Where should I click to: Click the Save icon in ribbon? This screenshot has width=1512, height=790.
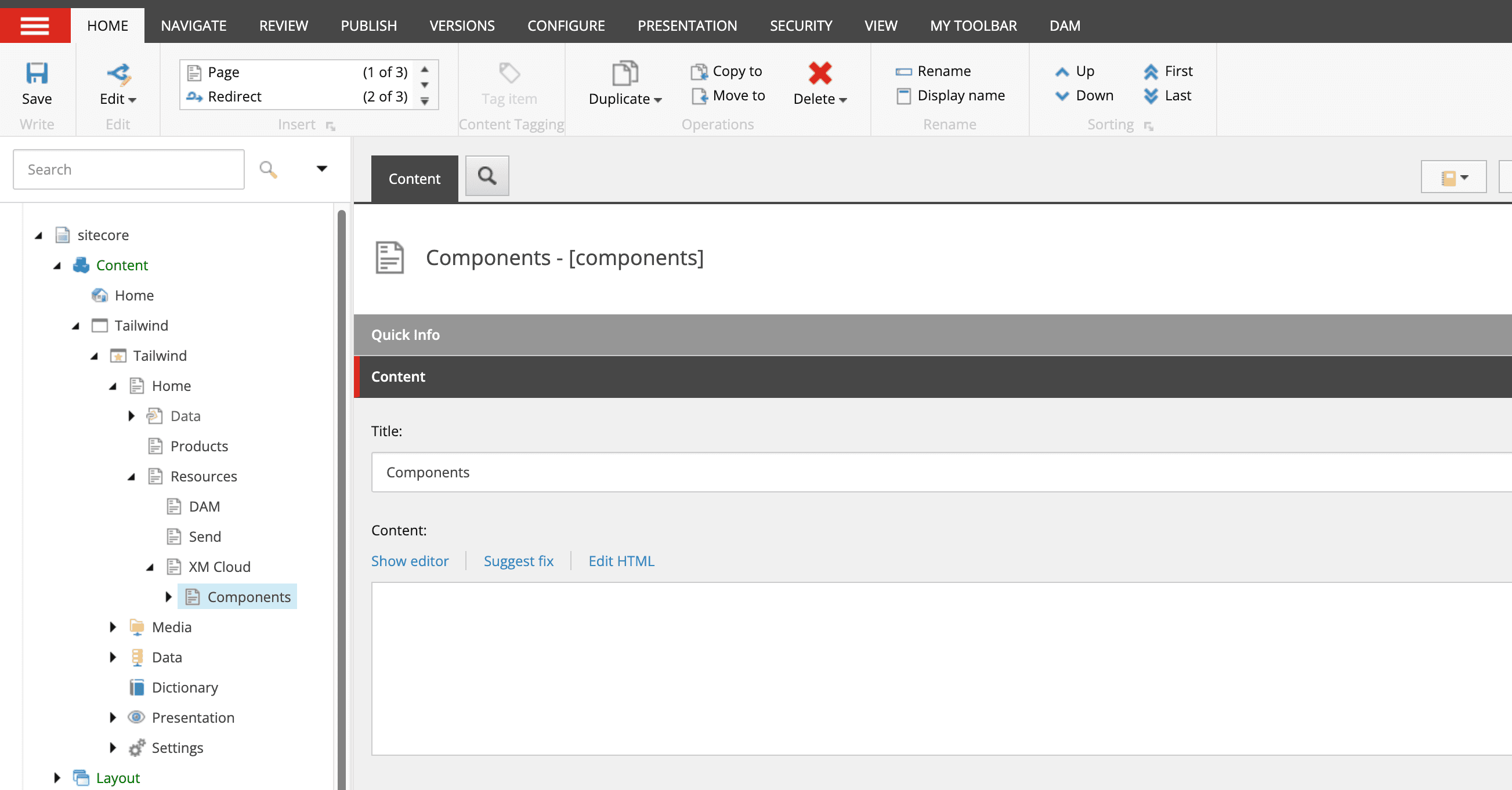pyautogui.click(x=37, y=74)
